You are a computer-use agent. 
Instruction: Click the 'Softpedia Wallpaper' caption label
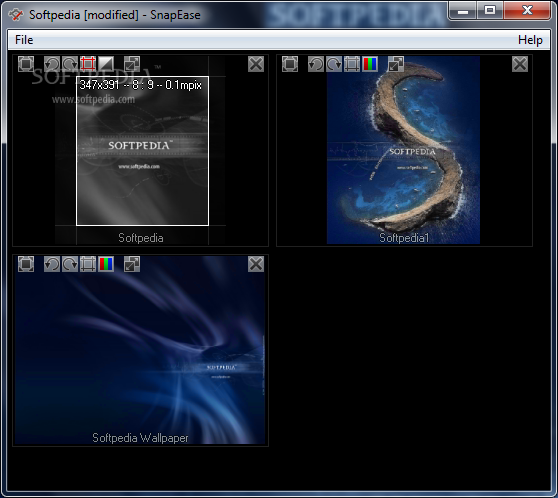[140, 438]
